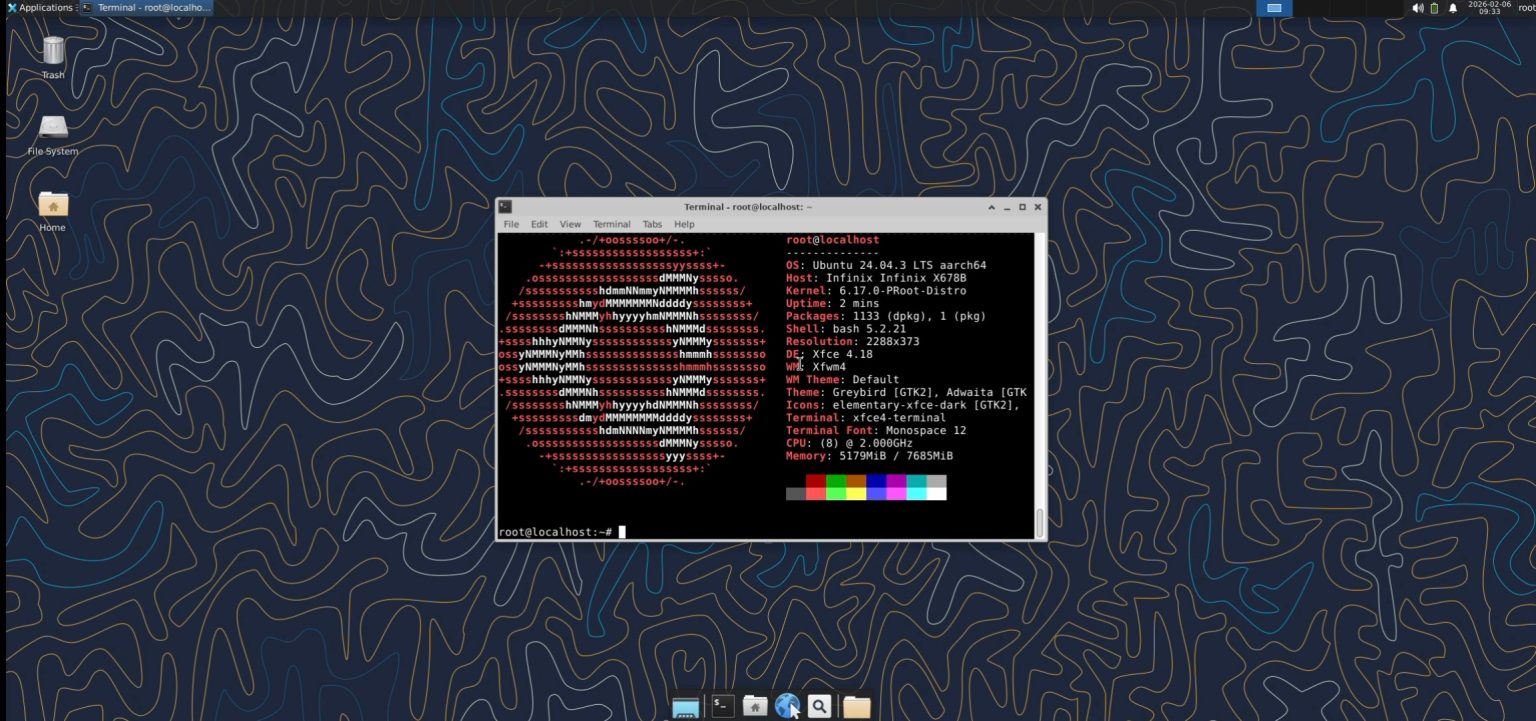Select the workspace switcher in the top panel

point(1274,8)
